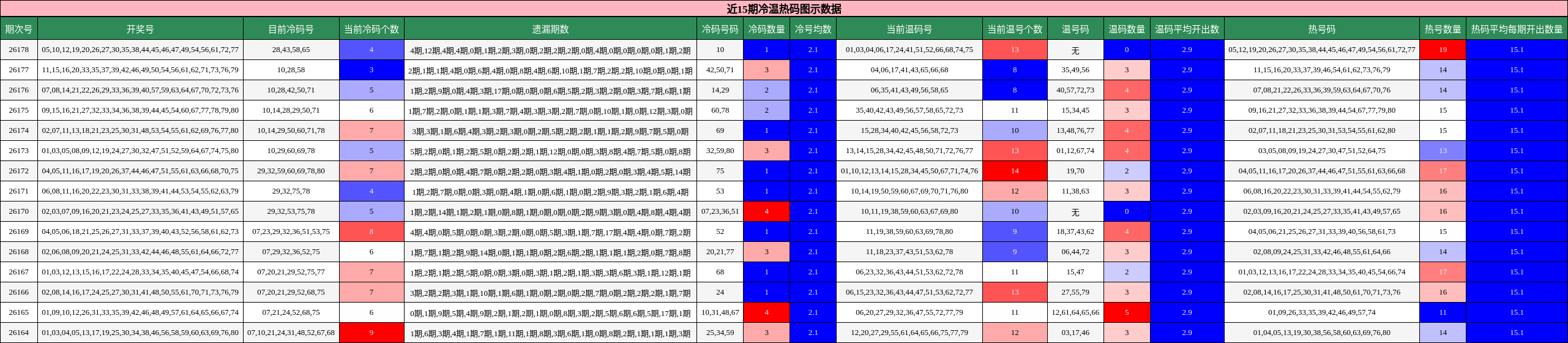Click the 热码平均每期开出数量 column header
1568x343 pixels.
point(1517,29)
